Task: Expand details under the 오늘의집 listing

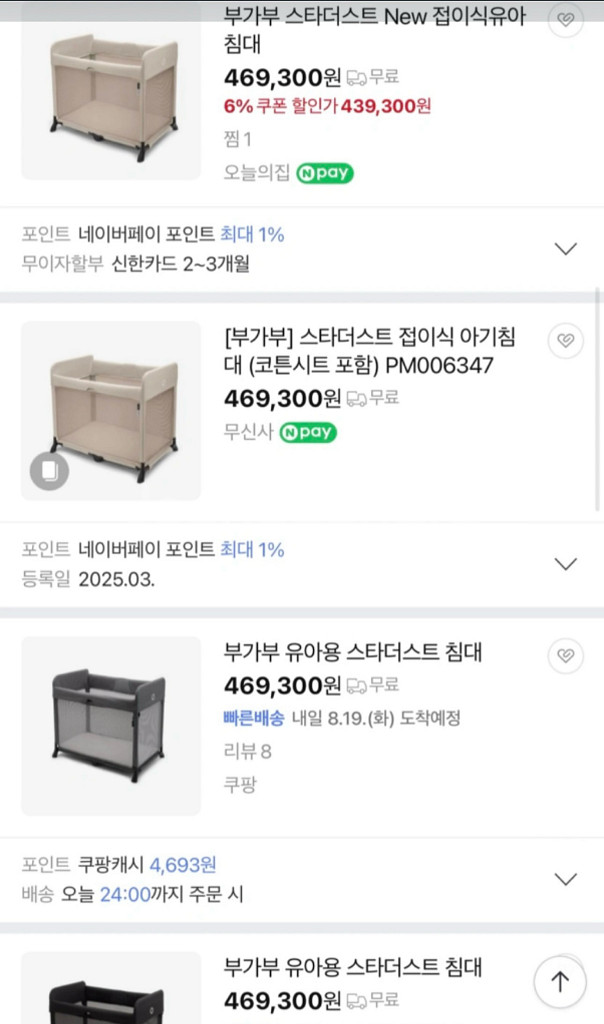Action: 566,249
